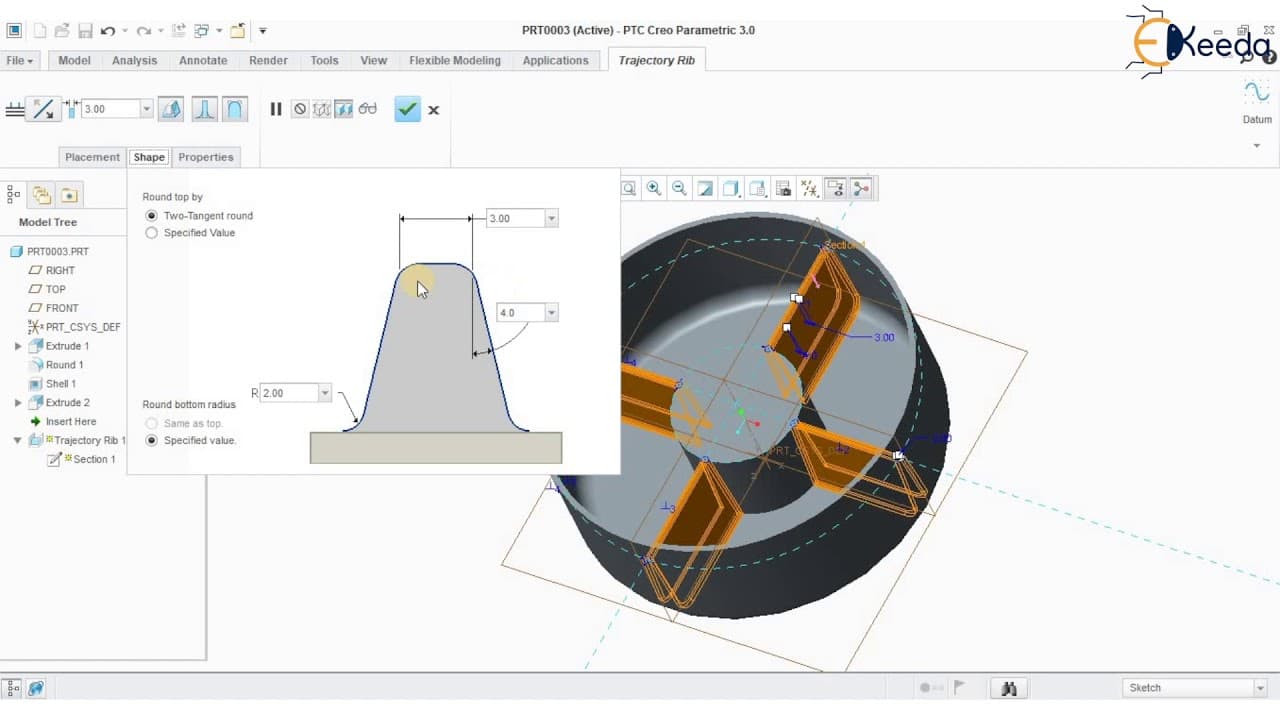Open the Undo history dropdown arrow
This screenshot has width=1280, height=720.
124,31
